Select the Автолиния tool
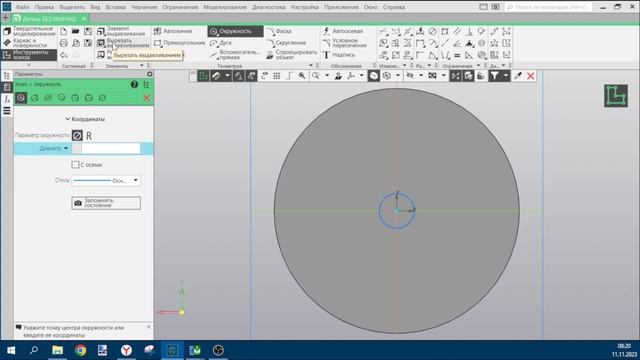The width and height of the screenshot is (640, 360). click(x=173, y=31)
